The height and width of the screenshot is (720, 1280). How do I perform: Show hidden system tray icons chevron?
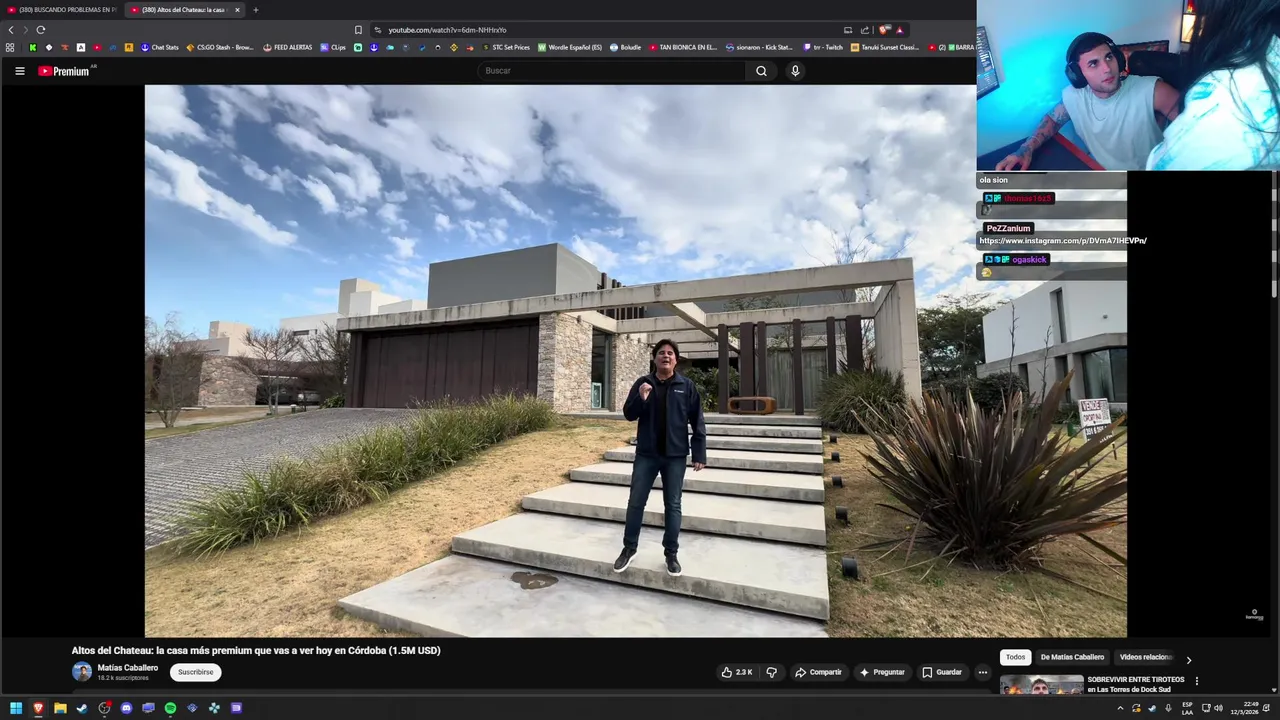1120,708
